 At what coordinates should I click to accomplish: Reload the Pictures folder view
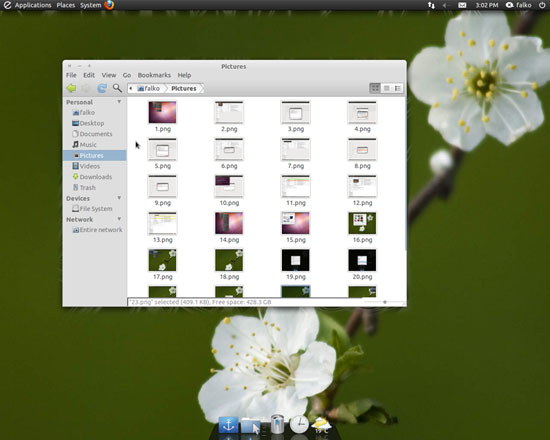(x=102, y=88)
